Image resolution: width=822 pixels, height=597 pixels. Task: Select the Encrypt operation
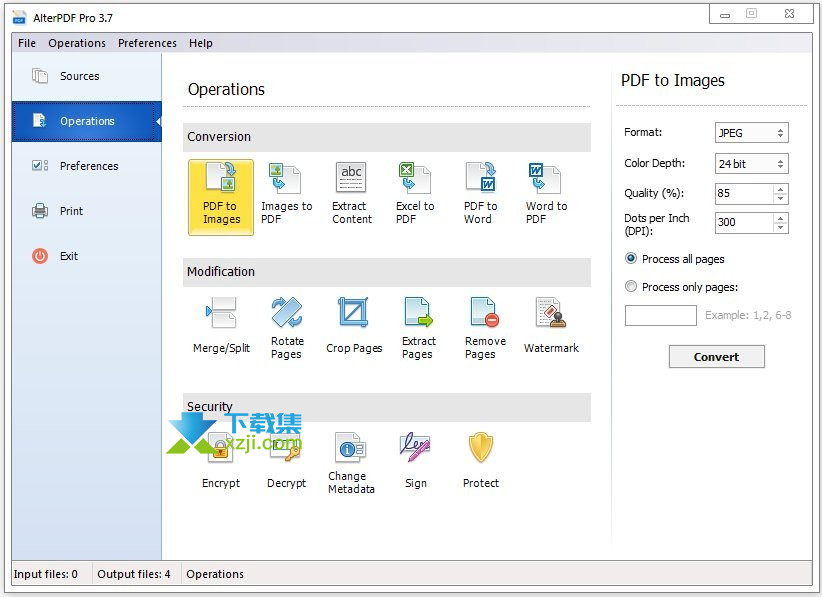221,461
